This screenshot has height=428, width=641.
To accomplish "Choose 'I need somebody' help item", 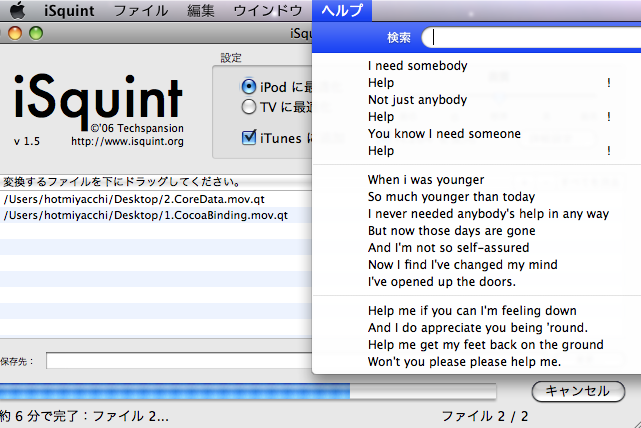I will click(477, 65).
